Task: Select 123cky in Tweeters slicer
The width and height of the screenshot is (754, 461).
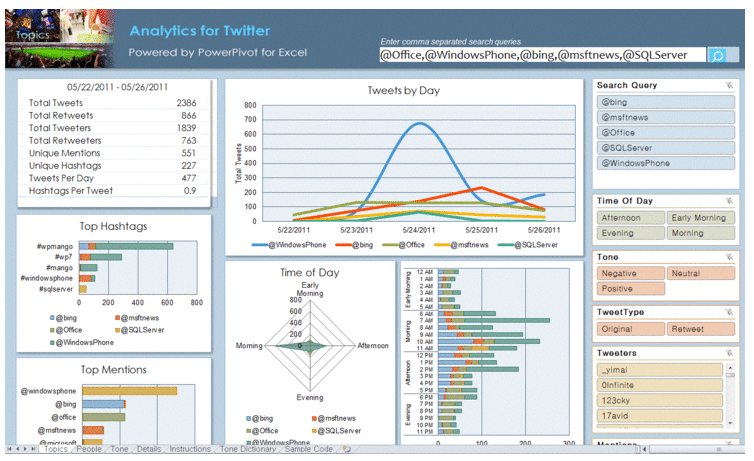Action: point(660,401)
